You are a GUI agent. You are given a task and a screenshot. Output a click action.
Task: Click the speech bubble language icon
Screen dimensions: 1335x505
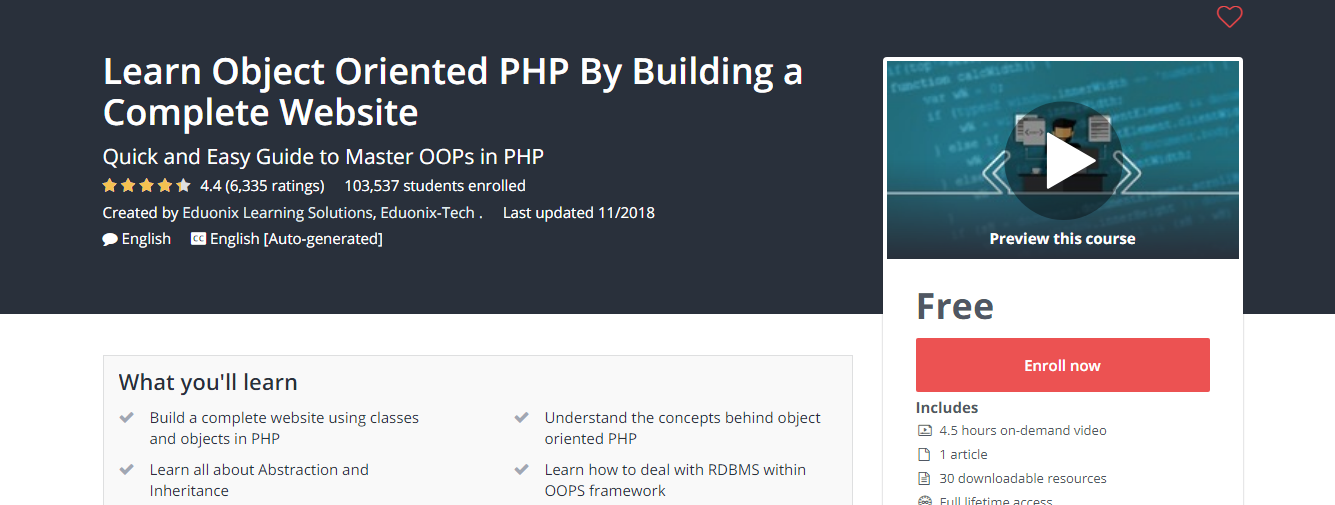[x=110, y=240]
